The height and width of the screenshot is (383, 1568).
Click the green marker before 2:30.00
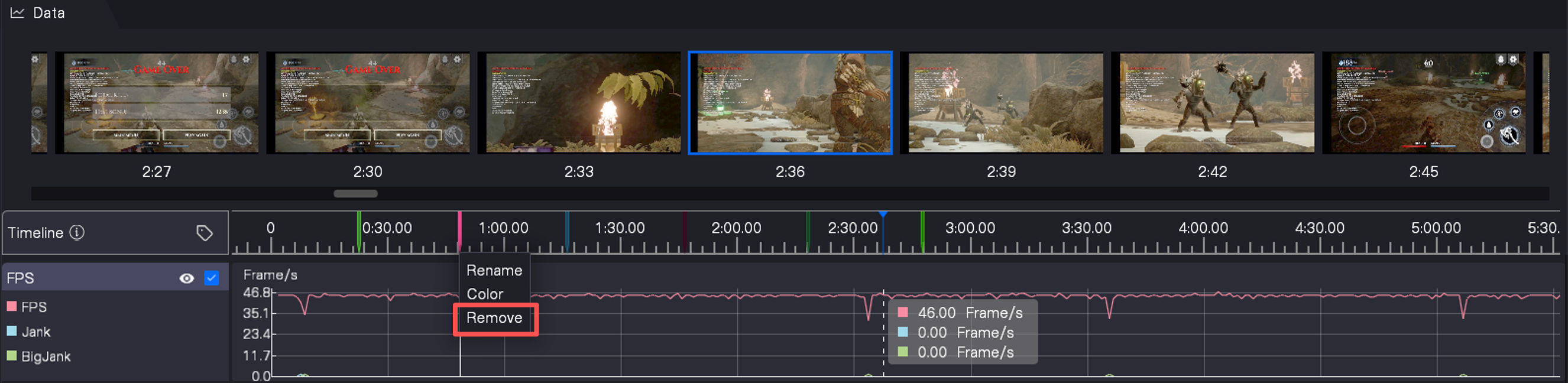click(x=808, y=231)
